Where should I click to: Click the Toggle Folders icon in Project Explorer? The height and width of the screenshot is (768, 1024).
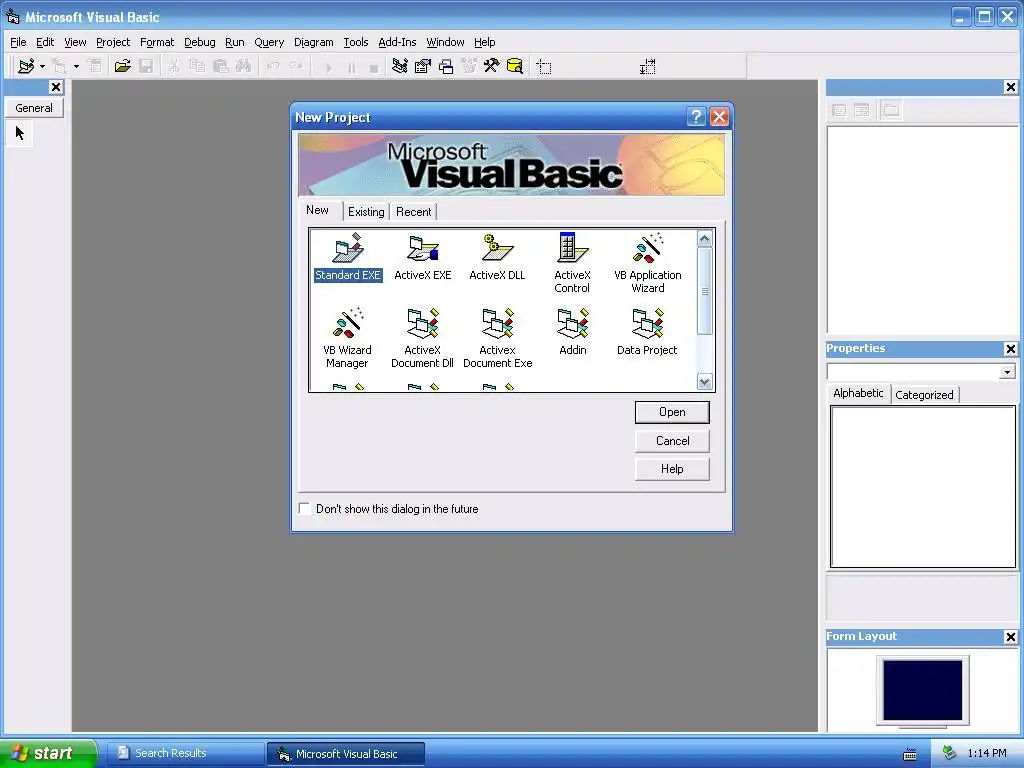[x=890, y=110]
